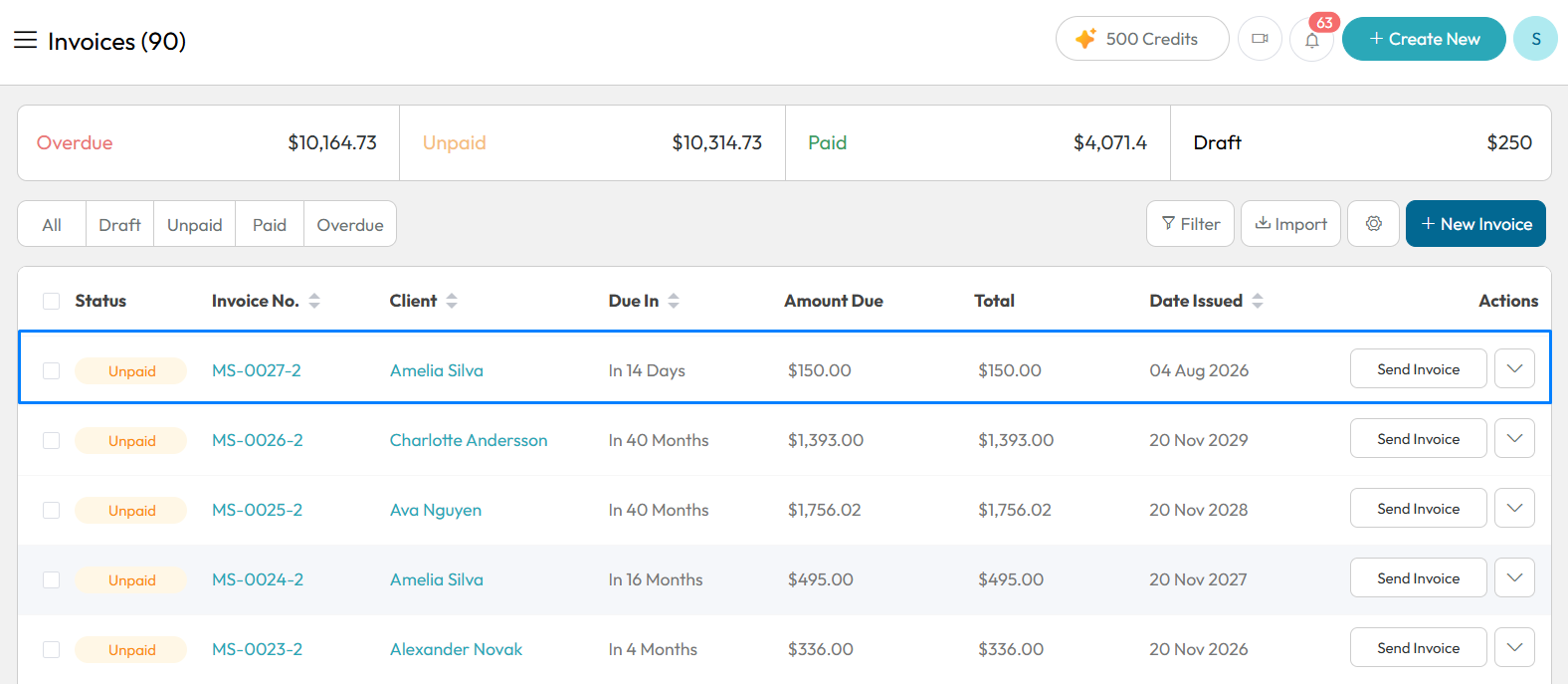Screen dimensions: 1568x684
Task: Send Invoice for MS-0026-2
Action: [x=1418, y=438]
